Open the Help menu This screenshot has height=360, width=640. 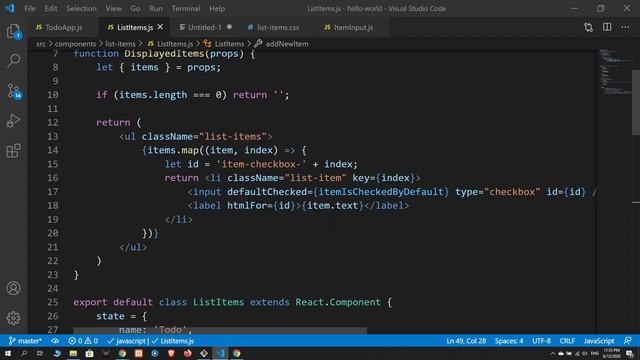[x=217, y=8]
